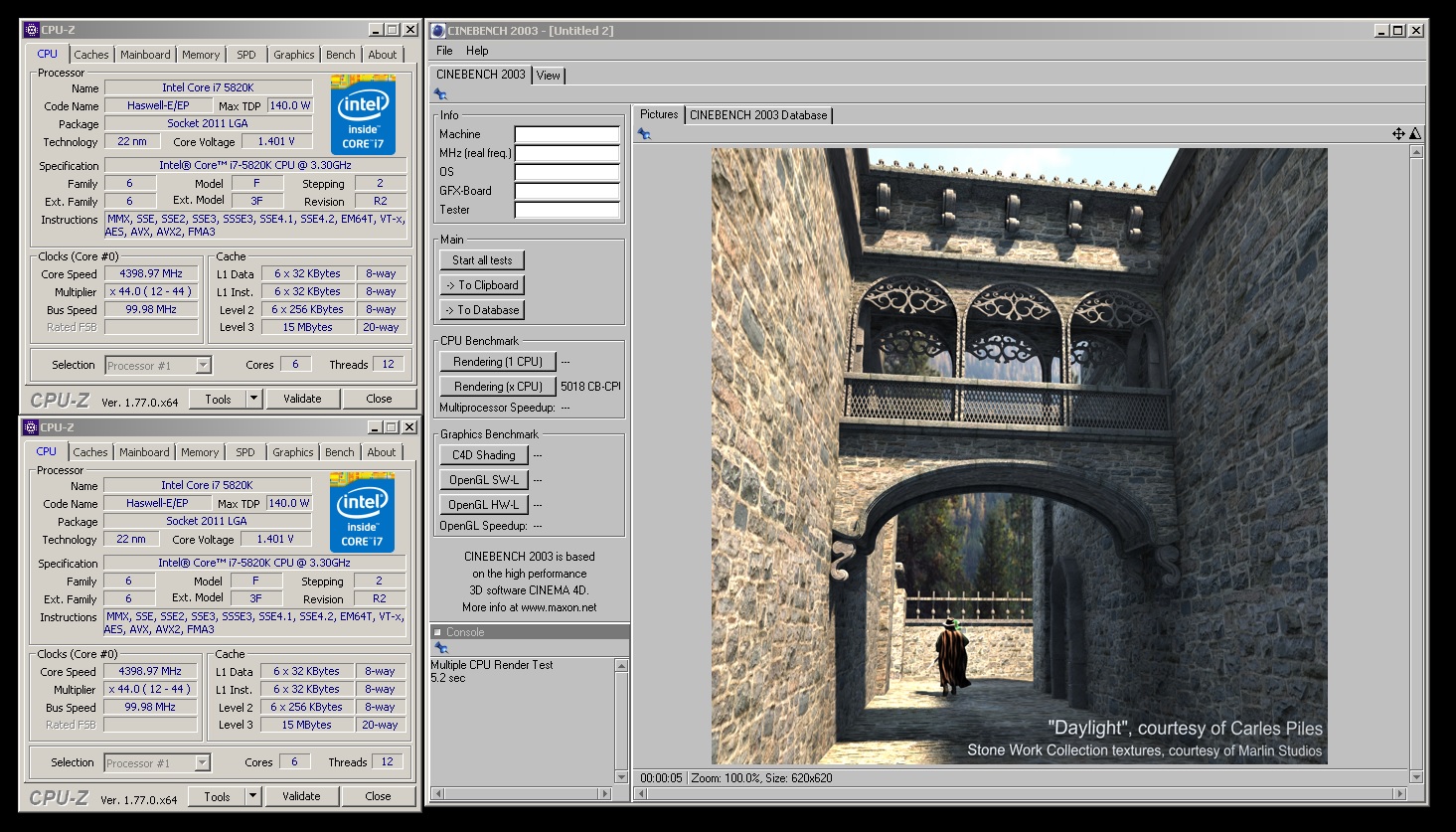The image size is (1456, 832).
Task: Click the CINEBENCH 2003 title bar app icon
Action: (438, 30)
